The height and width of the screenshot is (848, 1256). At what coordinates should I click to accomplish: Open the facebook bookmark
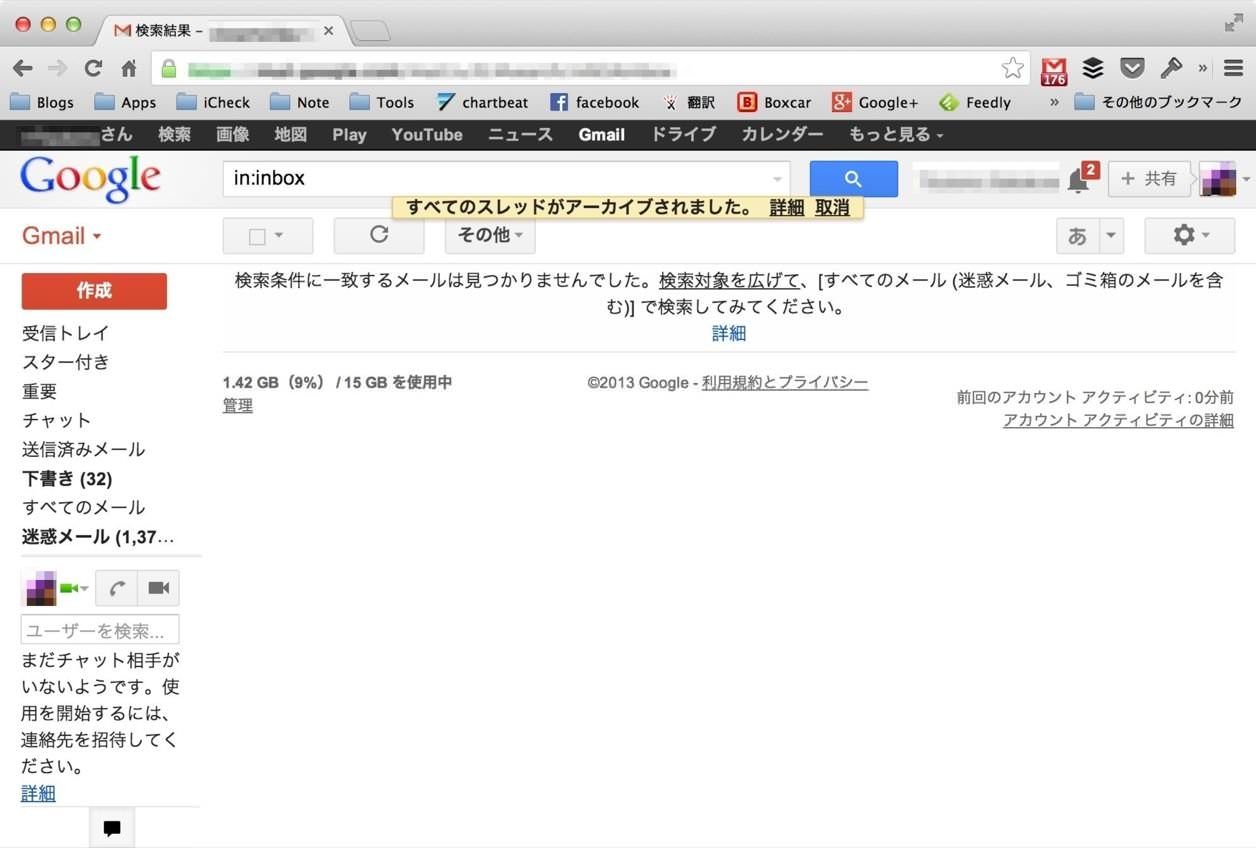point(594,102)
